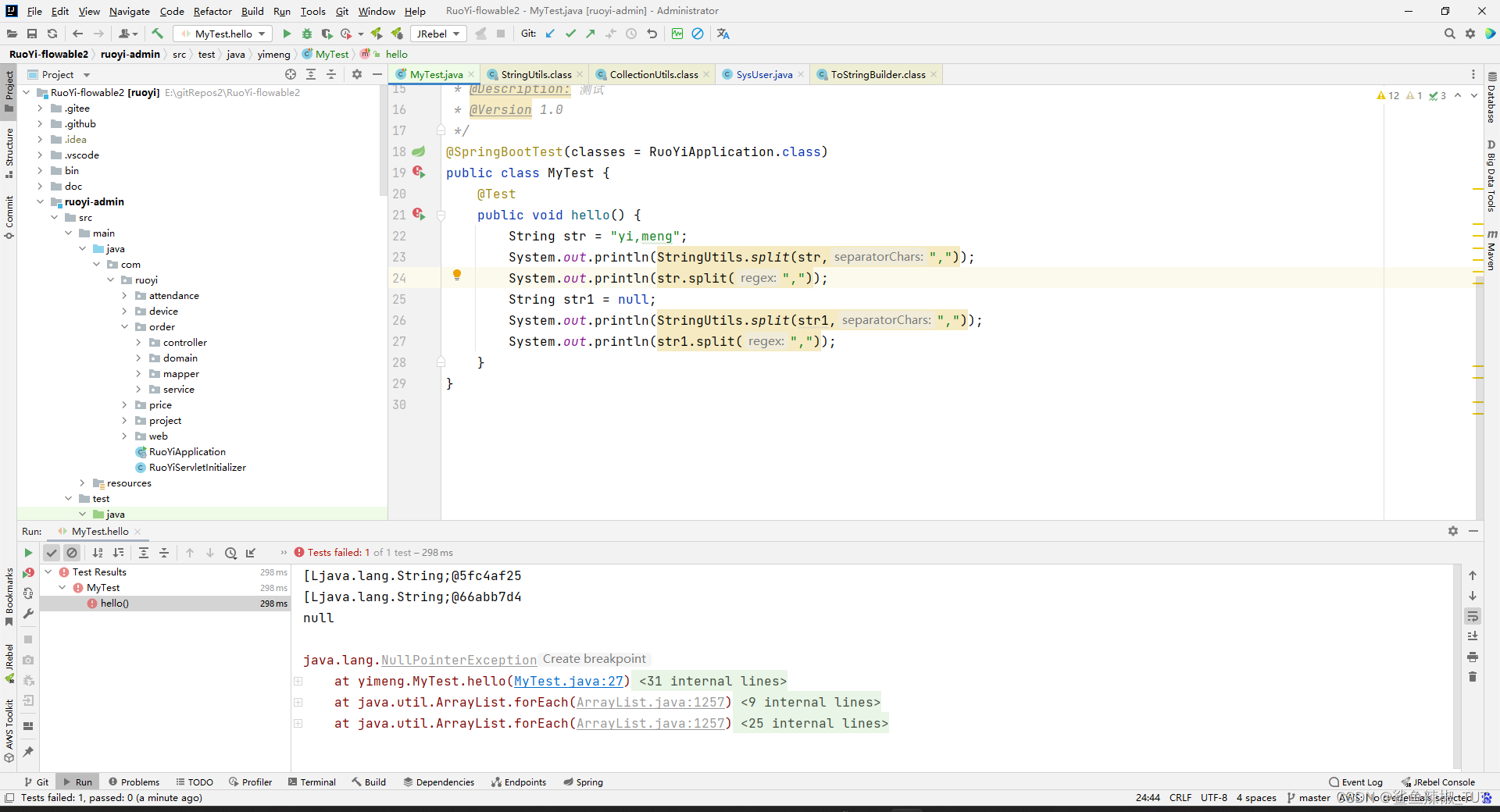
Task: Switch to the SysUser.java tab
Action: (x=764, y=74)
